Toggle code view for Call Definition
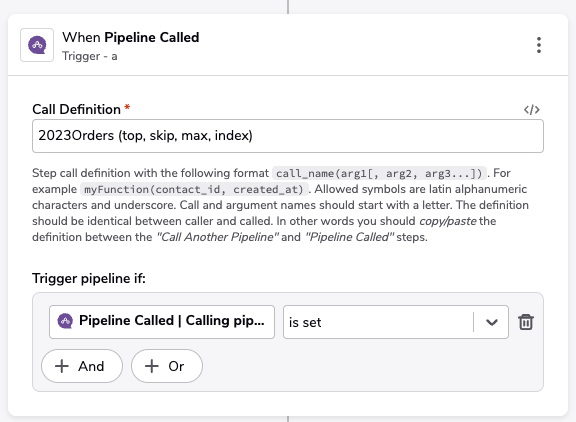The width and height of the screenshot is (576, 422). pos(532,109)
